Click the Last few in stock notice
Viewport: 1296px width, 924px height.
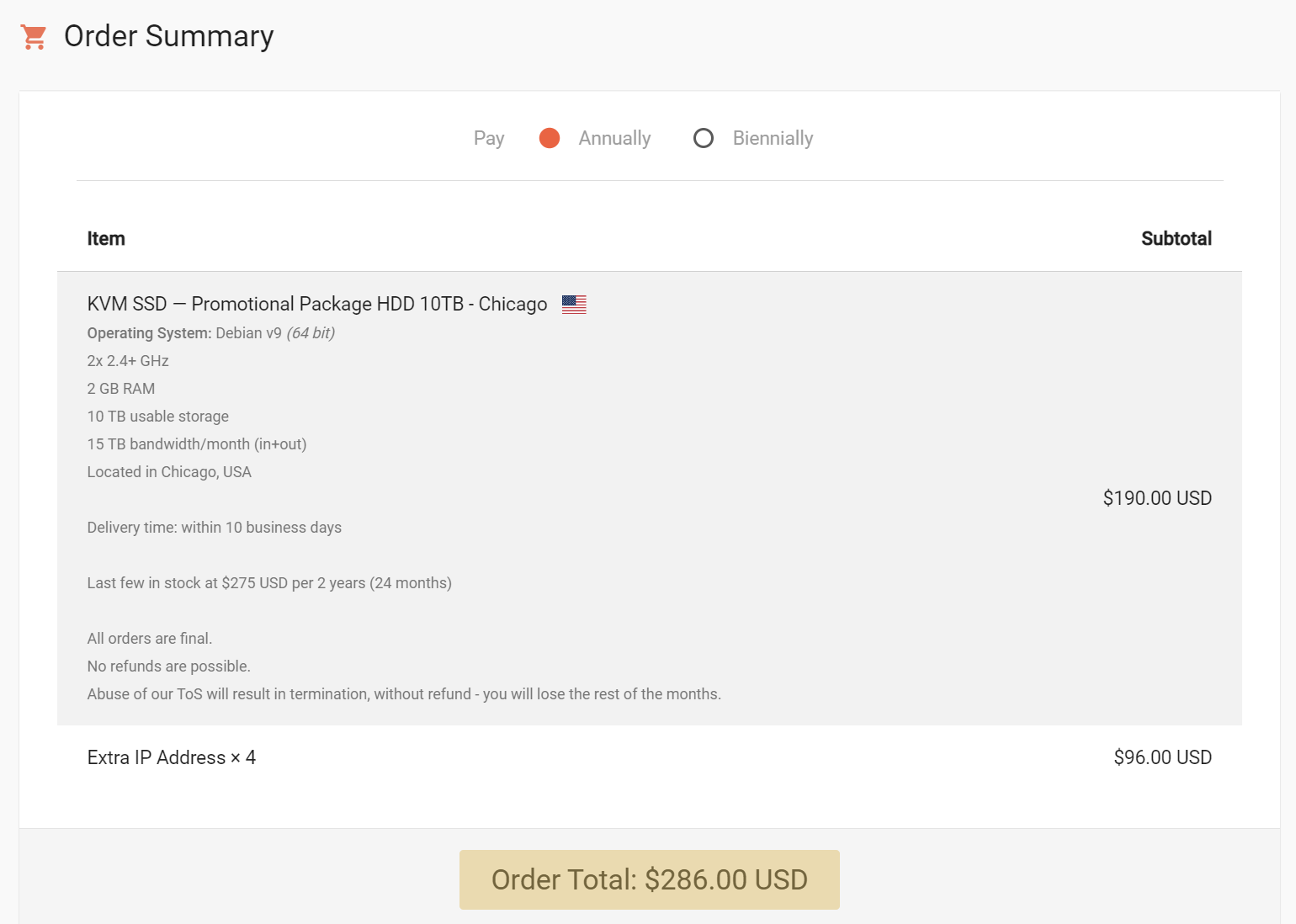(x=269, y=583)
